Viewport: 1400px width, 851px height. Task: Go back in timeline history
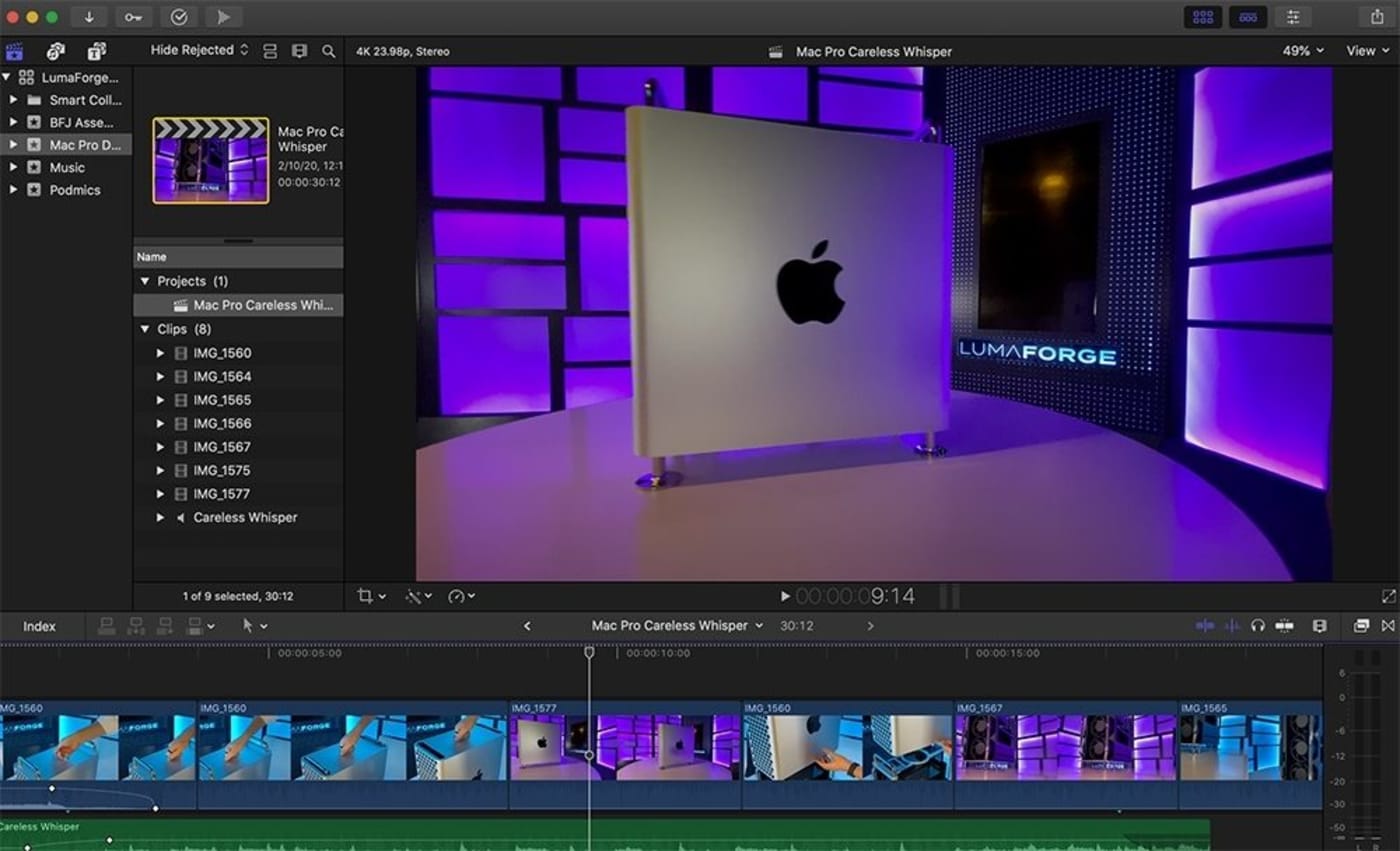527,626
